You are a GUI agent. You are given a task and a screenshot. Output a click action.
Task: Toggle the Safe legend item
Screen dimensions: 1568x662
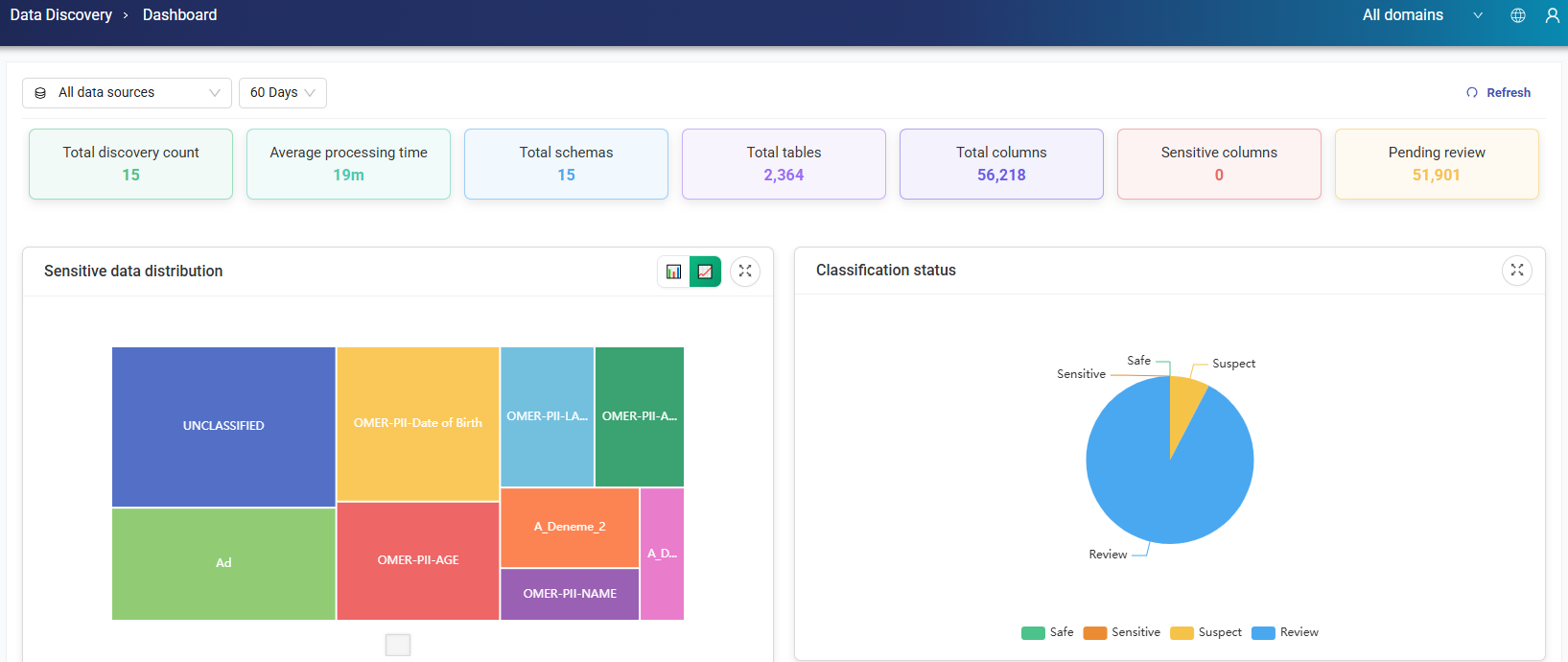[1047, 632]
